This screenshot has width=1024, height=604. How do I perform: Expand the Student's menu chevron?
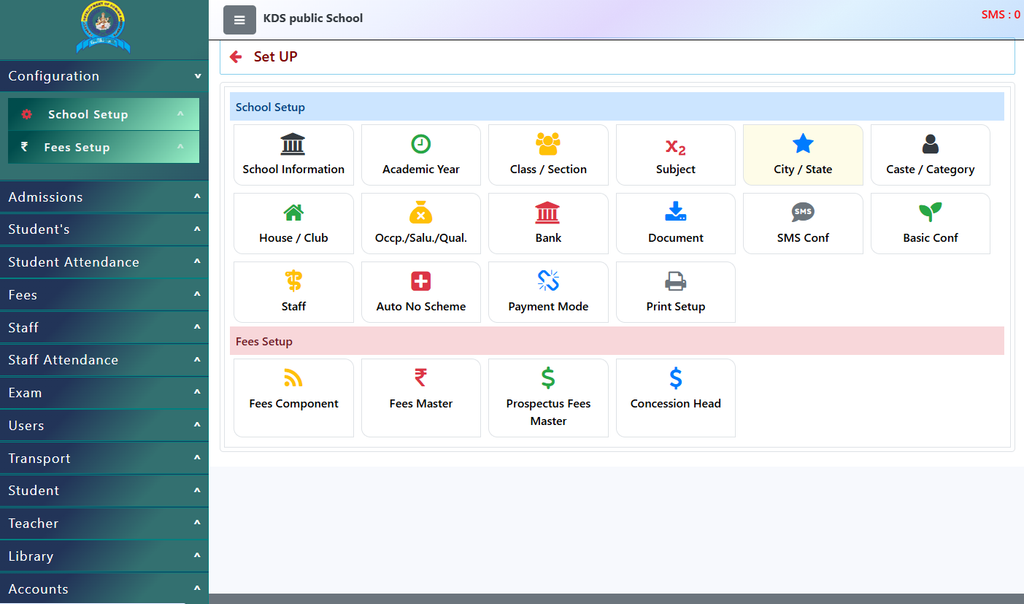pos(197,229)
